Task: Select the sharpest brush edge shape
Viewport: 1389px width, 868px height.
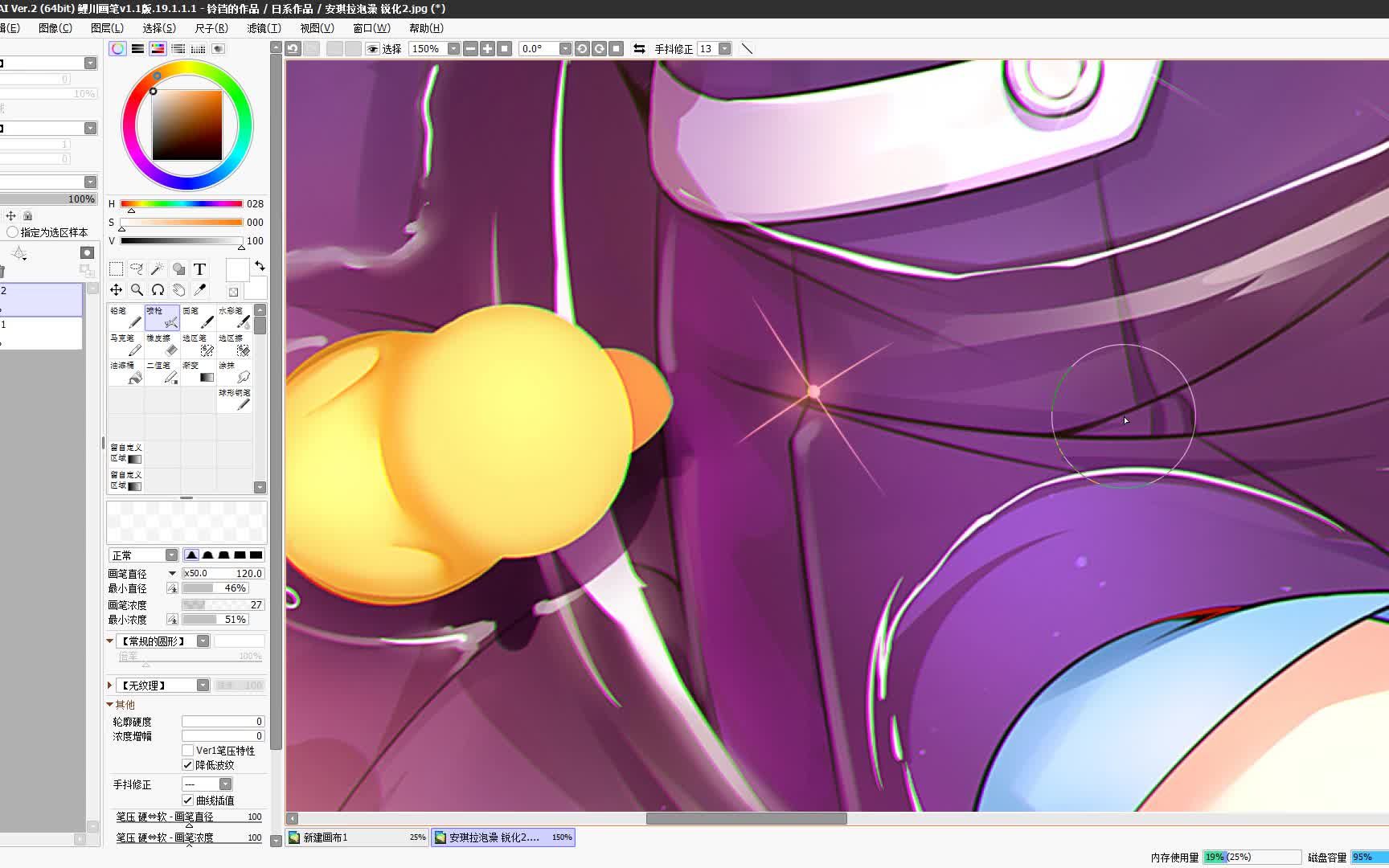Action: point(191,555)
